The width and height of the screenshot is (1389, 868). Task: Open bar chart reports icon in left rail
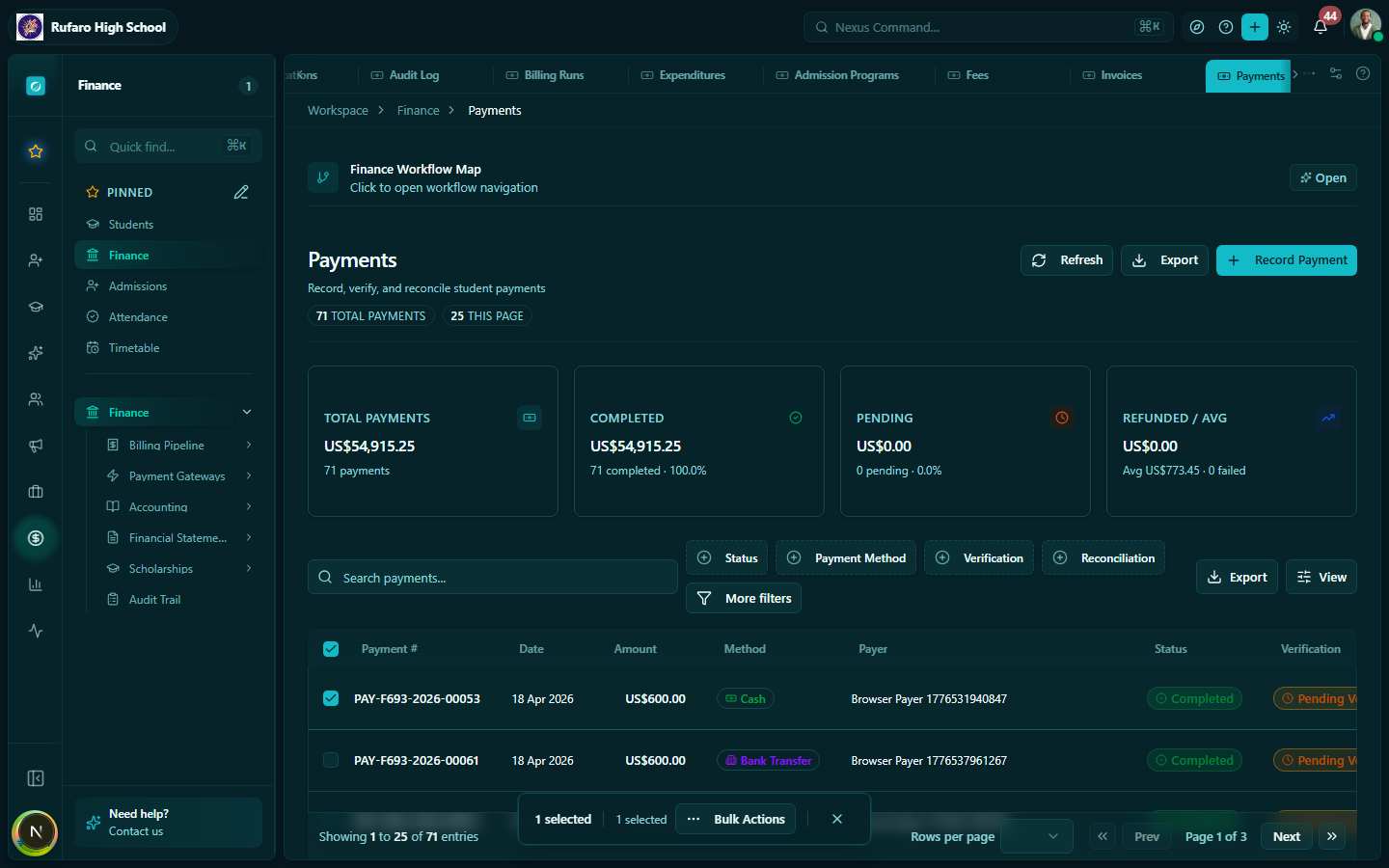(36, 584)
